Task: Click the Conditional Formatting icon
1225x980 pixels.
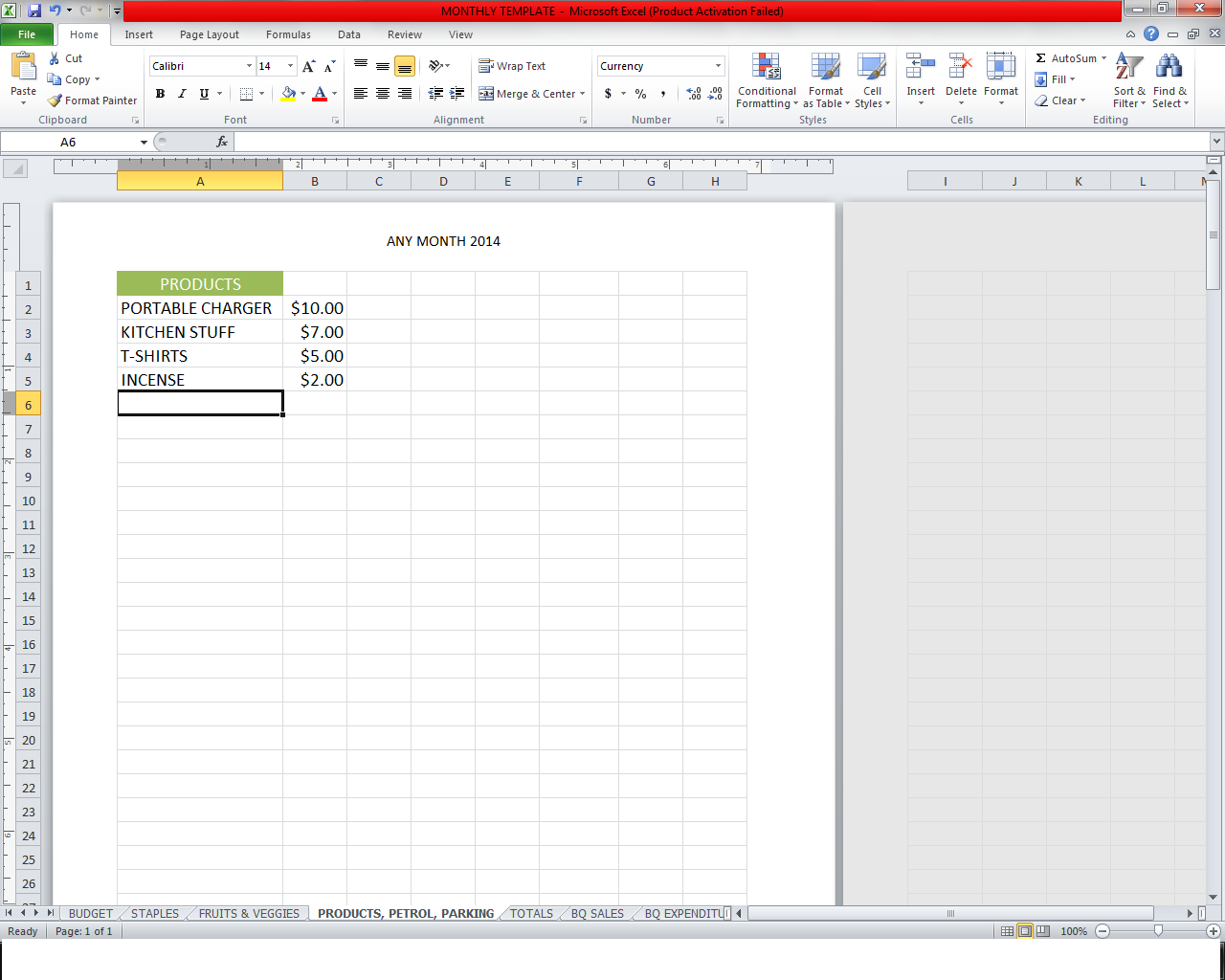Action: coord(766,68)
